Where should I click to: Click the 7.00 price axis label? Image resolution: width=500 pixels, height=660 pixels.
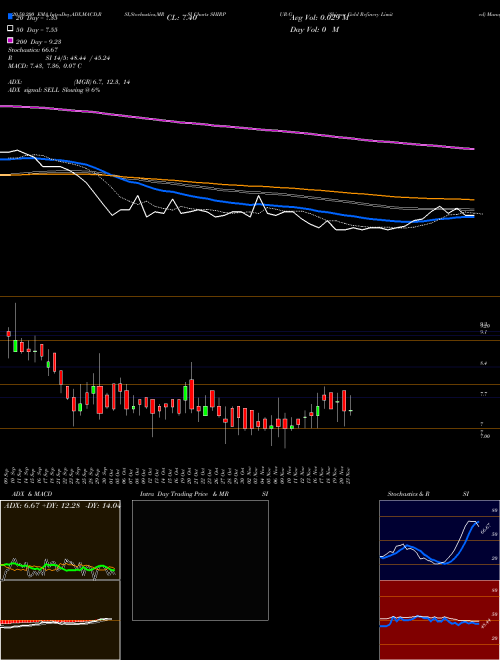[484, 436]
